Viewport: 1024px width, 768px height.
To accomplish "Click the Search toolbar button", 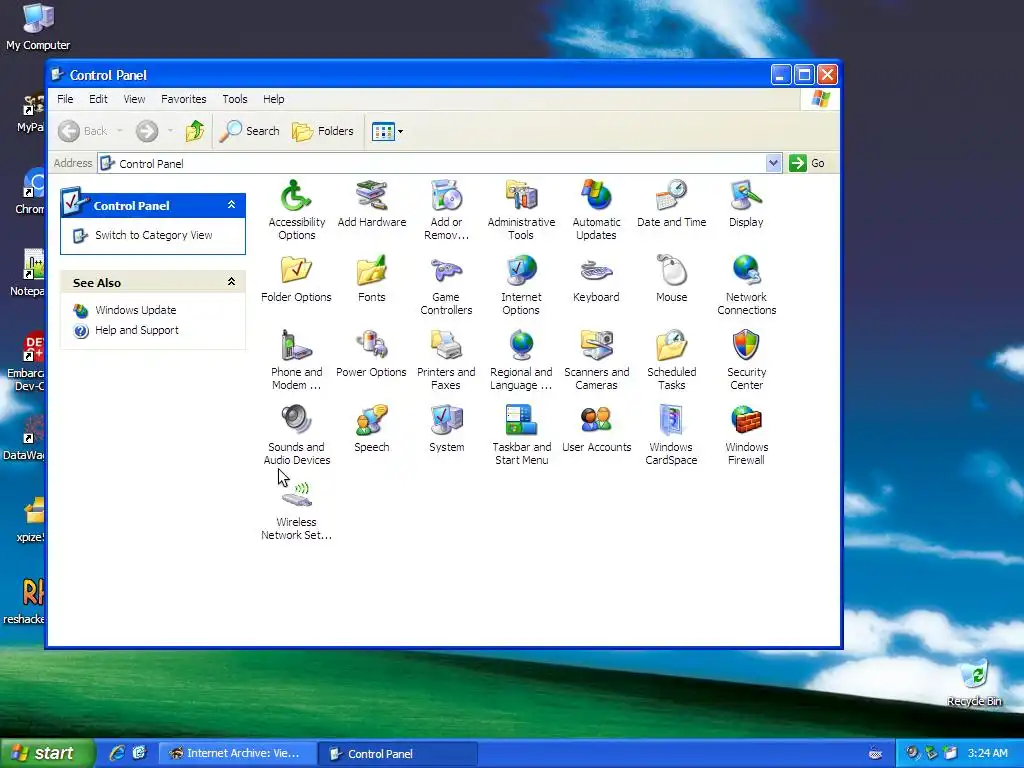I will tap(249, 131).
